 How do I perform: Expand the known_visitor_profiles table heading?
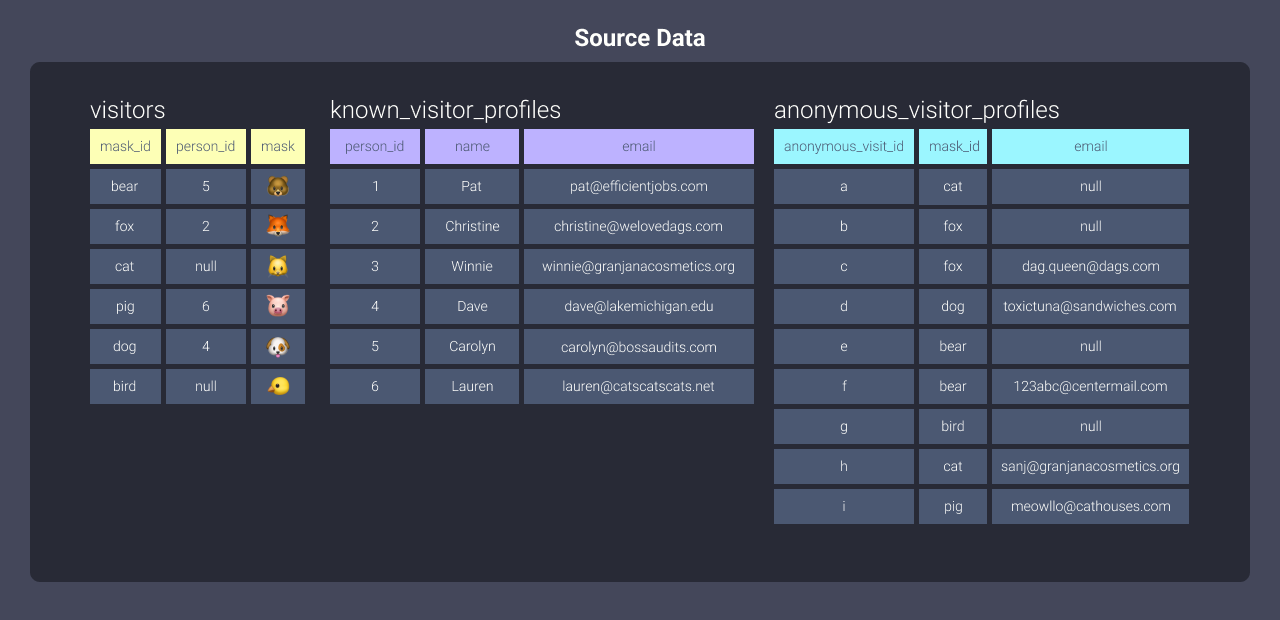[x=445, y=110]
